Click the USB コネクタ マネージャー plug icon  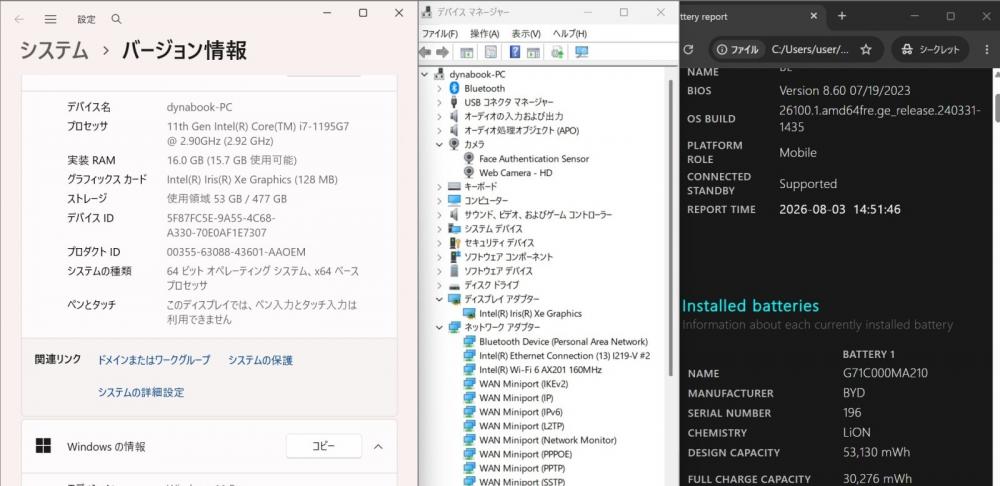pyautogui.click(x=454, y=102)
